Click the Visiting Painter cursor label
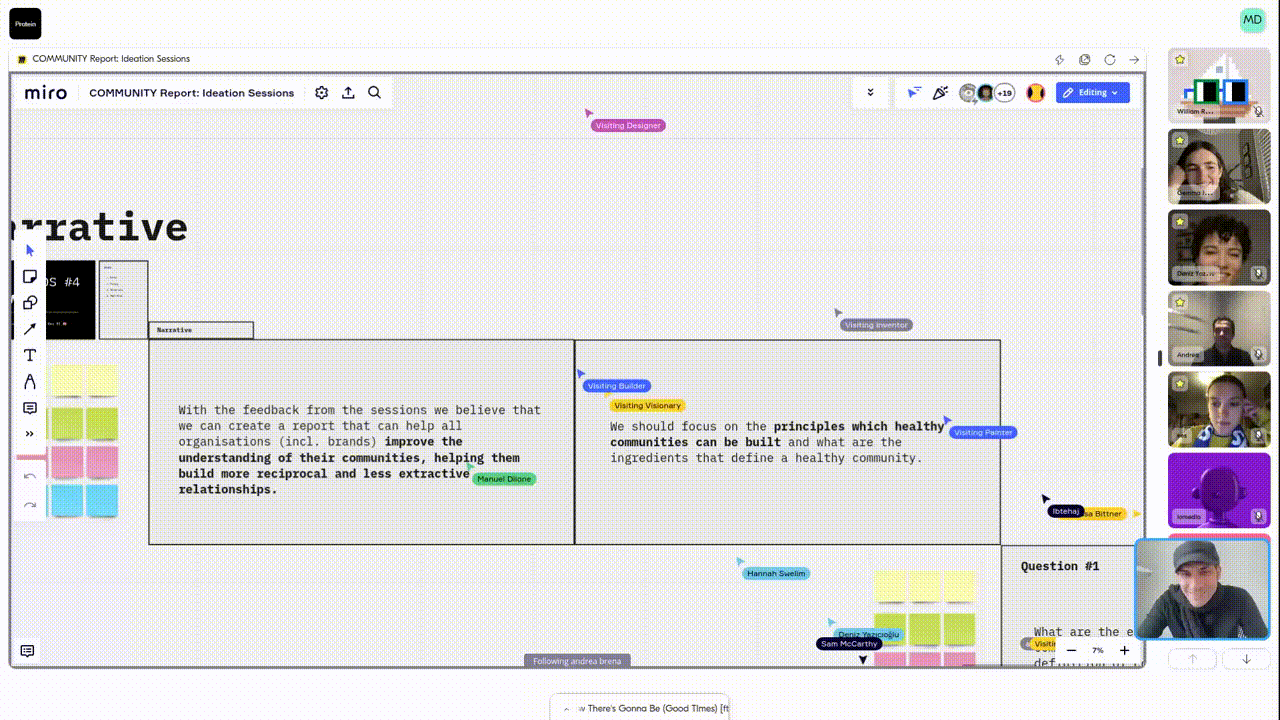The width and height of the screenshot is (1280, 720). 984,432
